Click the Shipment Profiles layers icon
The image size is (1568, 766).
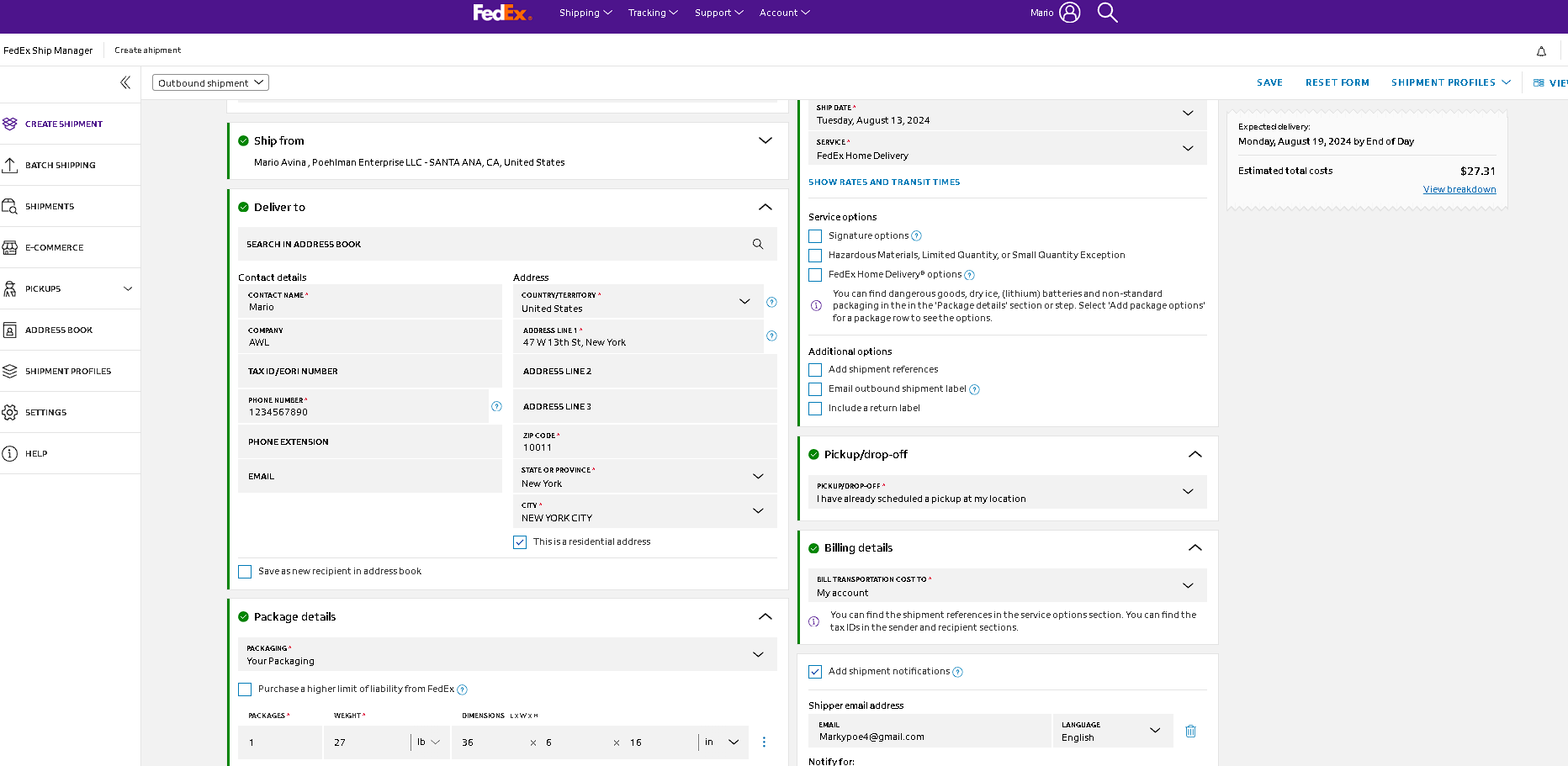10,371
